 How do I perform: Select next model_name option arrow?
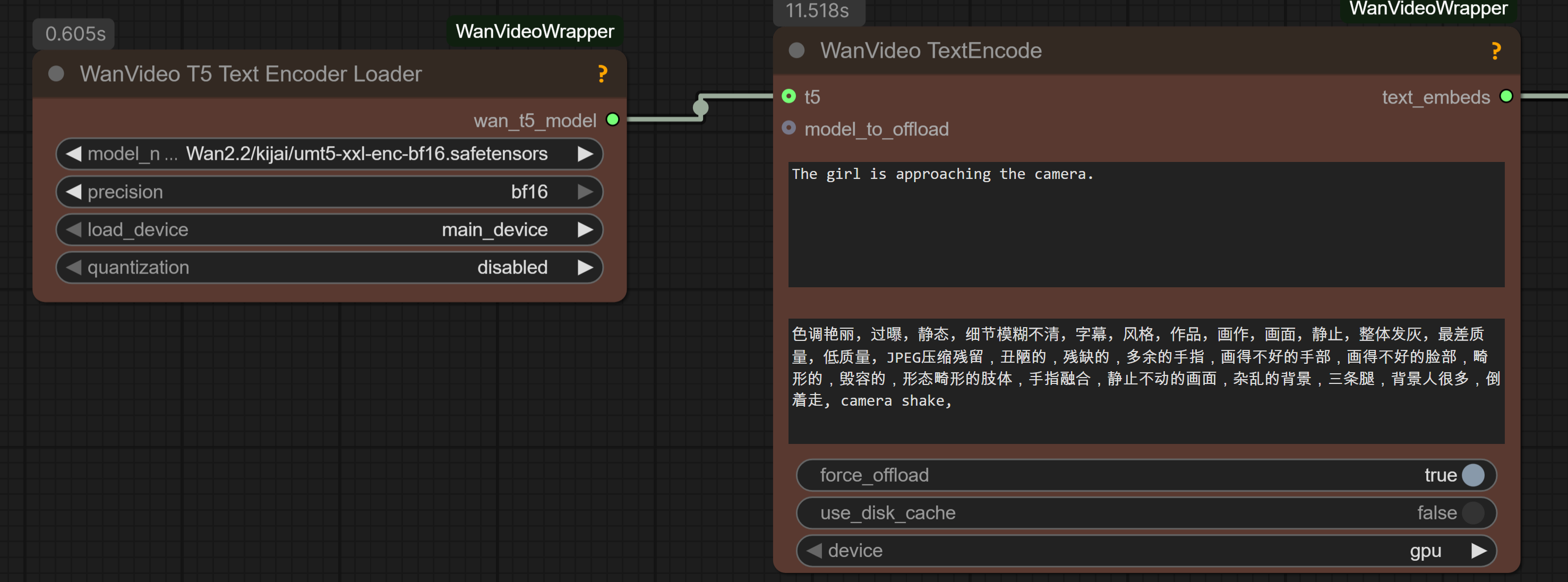point(585,153)
